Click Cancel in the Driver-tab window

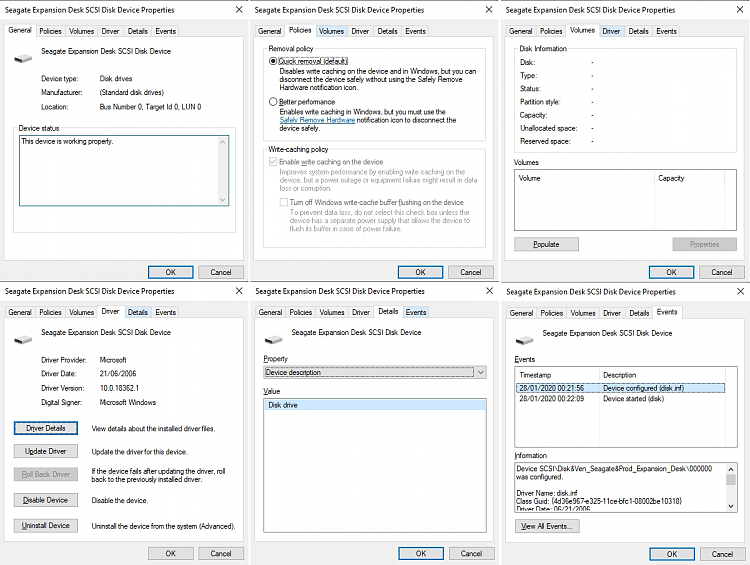pos(221,554)
